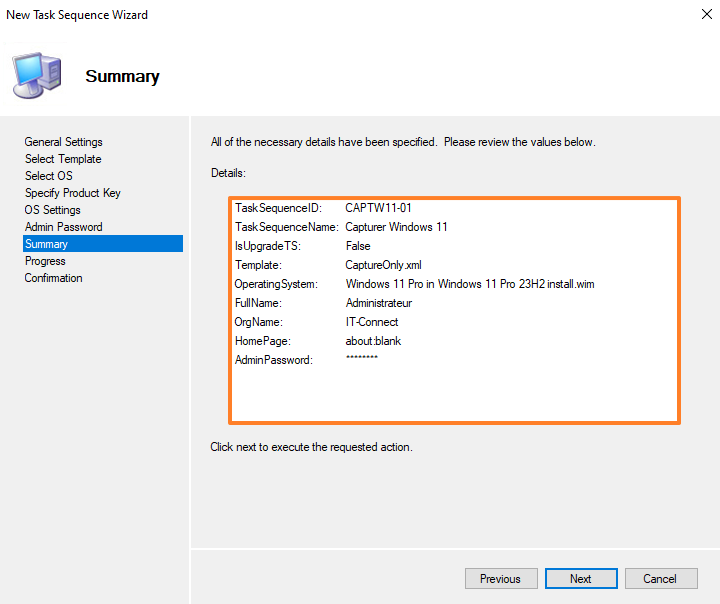The image size is (720, 604).
Task: Navigate to OS Settings step
Action: pos(52,210)
